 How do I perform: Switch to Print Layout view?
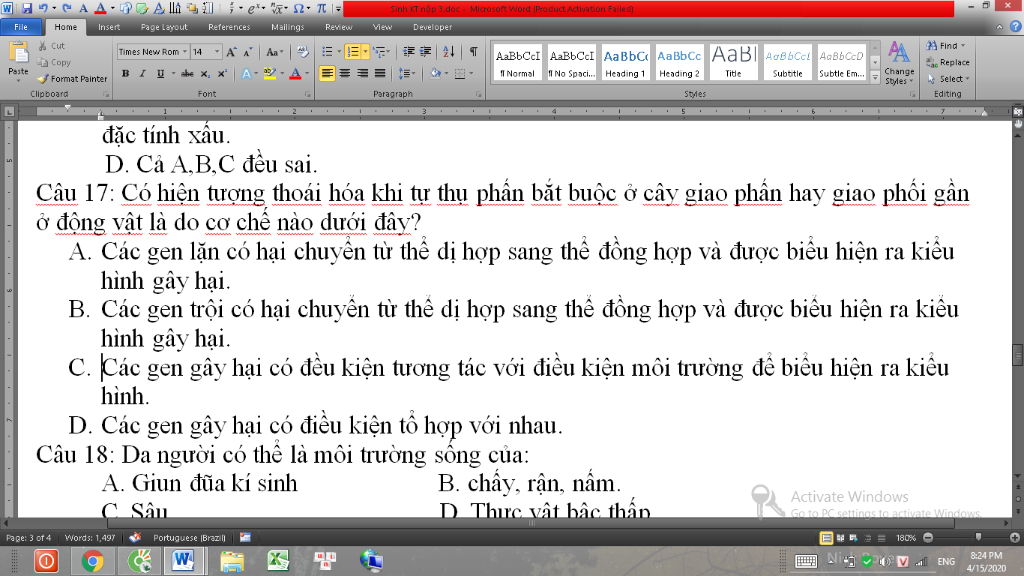(826, 538)
